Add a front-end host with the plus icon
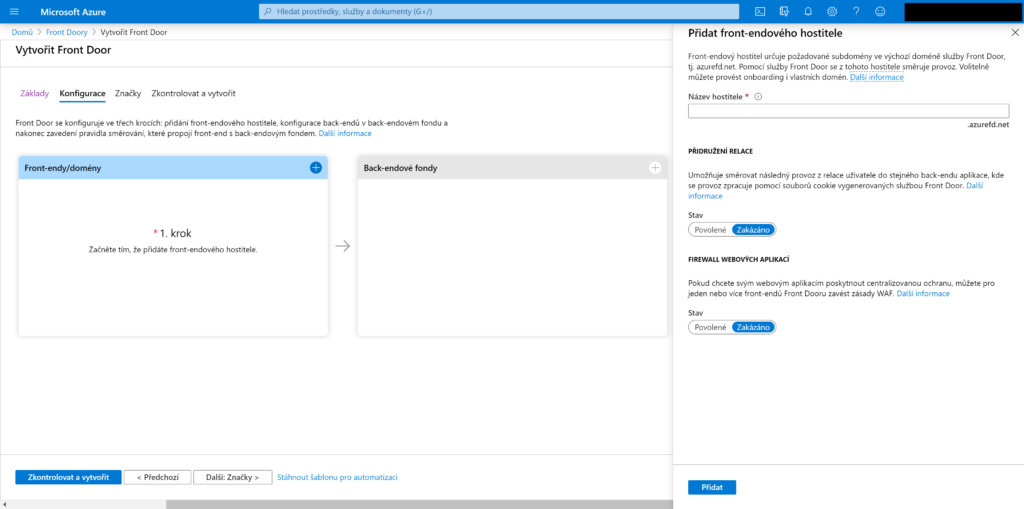This screenshot has width=1024, height=509. [316, 168]
